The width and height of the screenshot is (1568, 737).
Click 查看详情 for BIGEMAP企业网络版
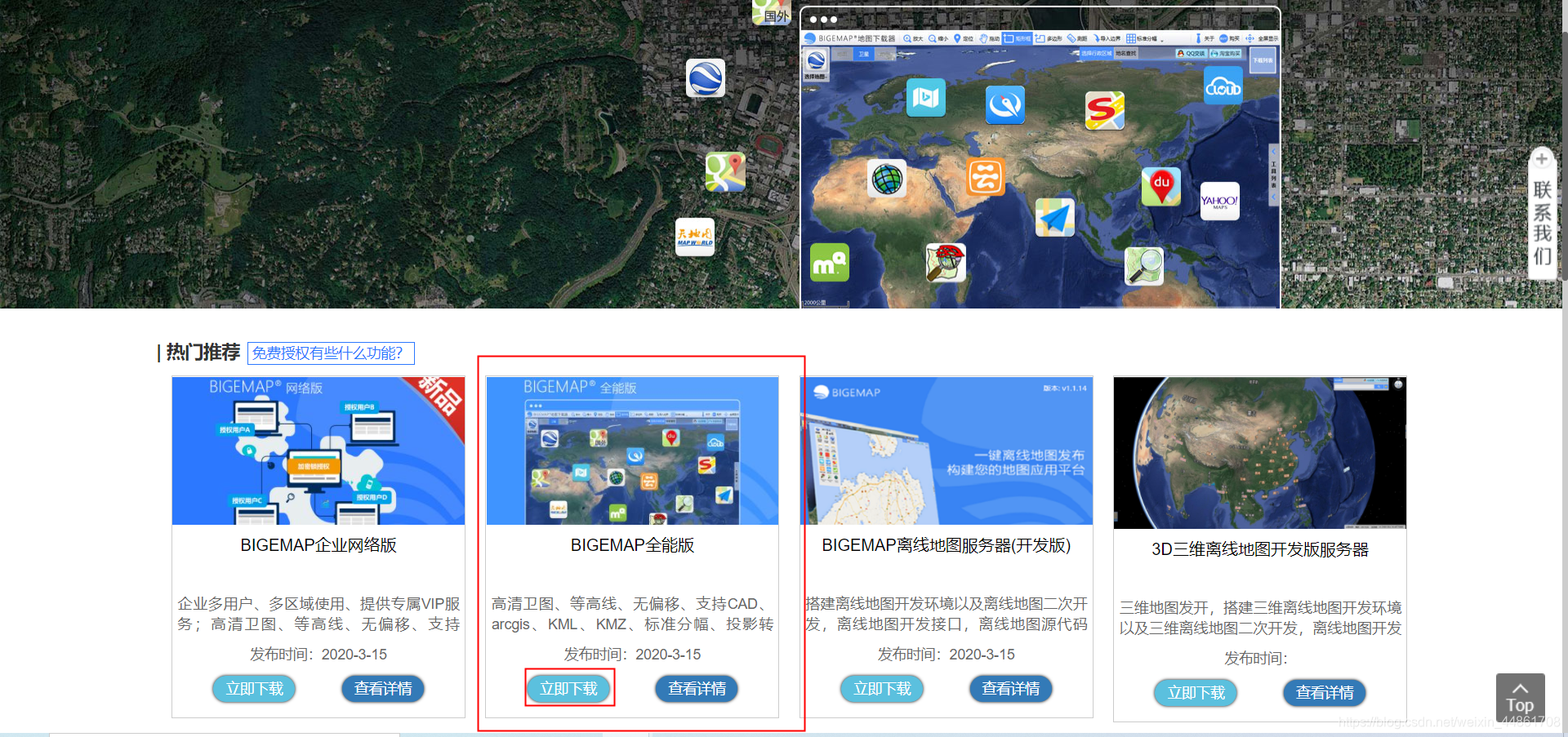(383, 689)
